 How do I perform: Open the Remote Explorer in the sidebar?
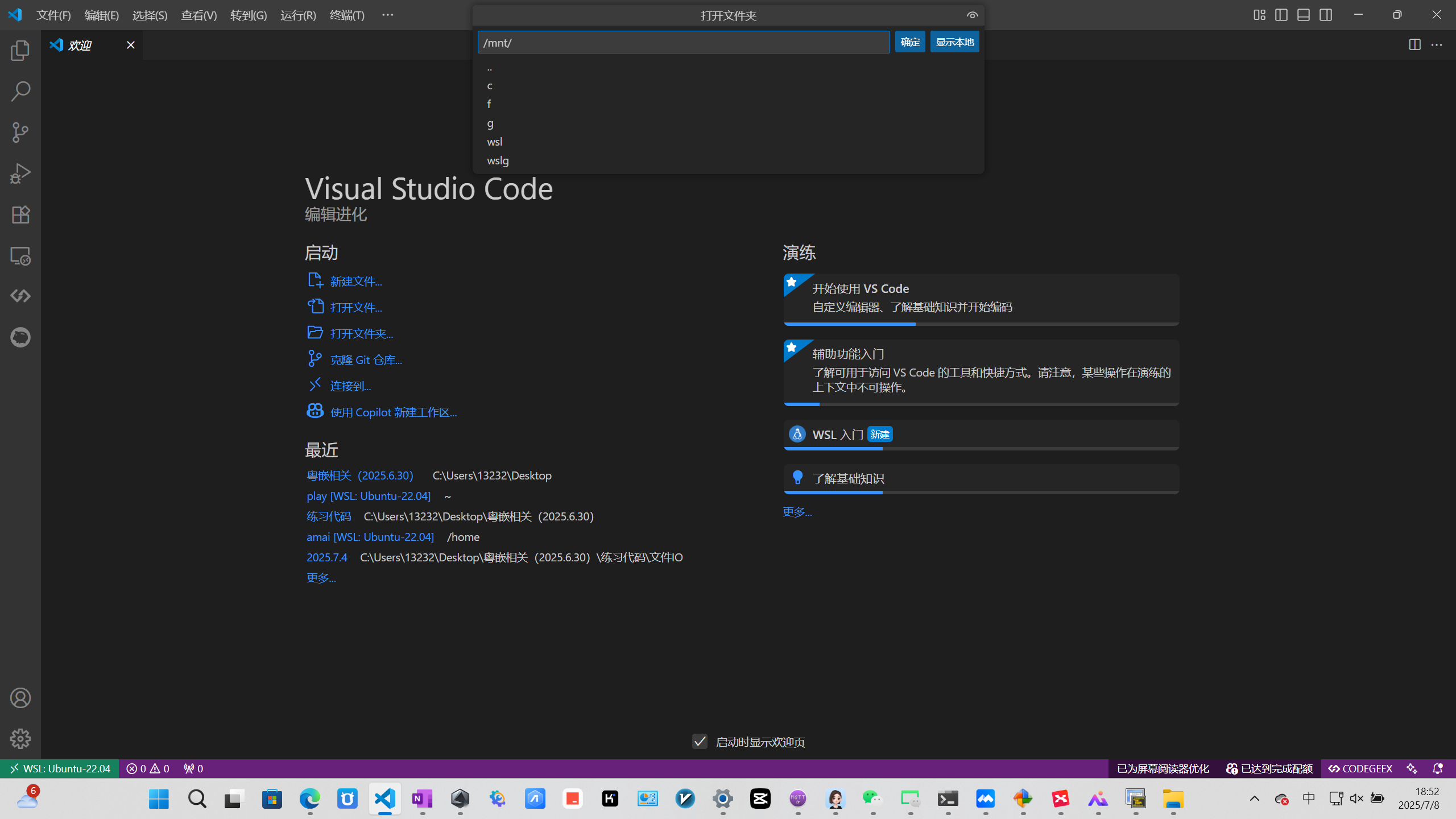[20, 256]
